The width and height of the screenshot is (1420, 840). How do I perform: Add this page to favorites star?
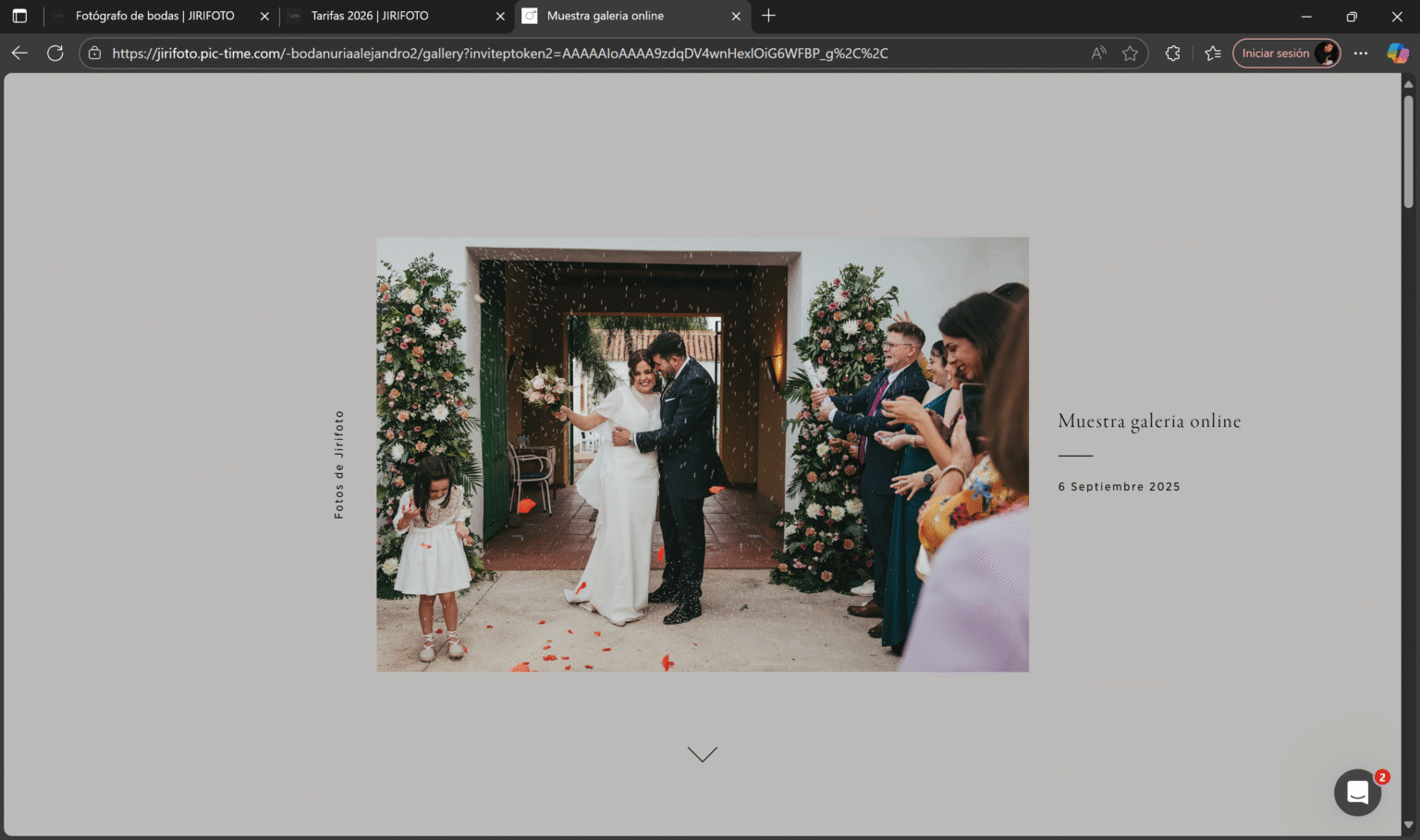pyautogui.click(x=1130, y=54)
